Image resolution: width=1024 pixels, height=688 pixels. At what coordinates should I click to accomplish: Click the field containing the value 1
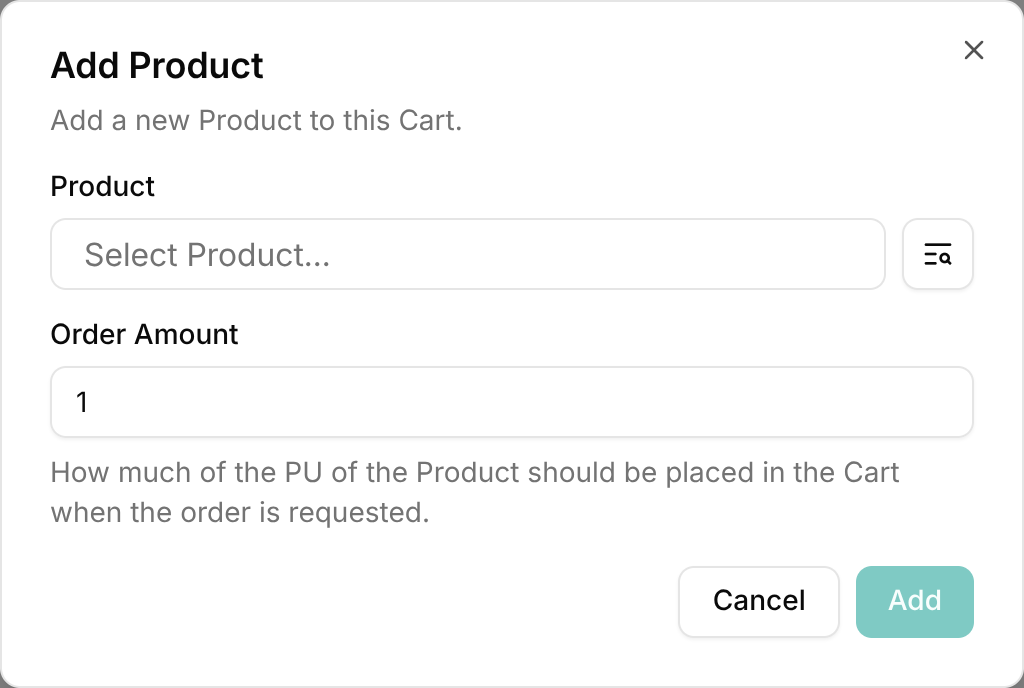coord(512,401)
